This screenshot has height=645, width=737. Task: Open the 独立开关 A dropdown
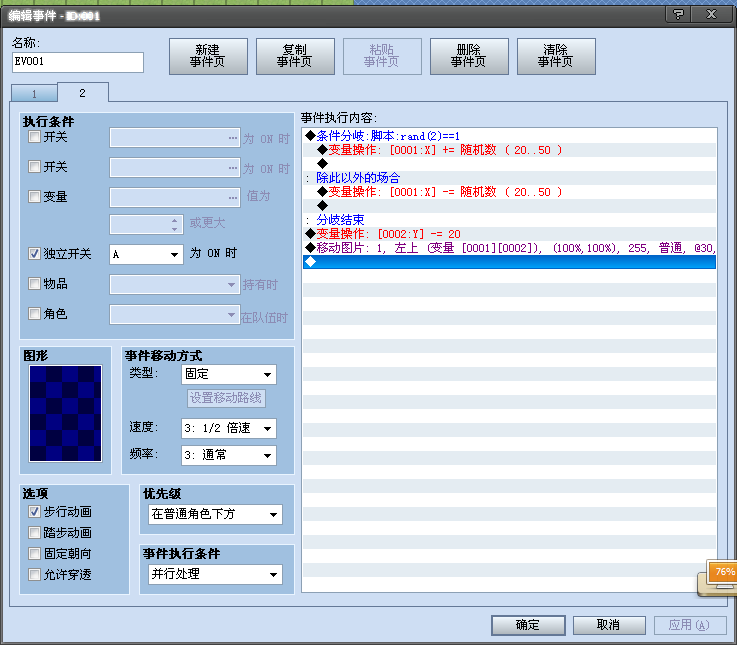coord(146,254)
